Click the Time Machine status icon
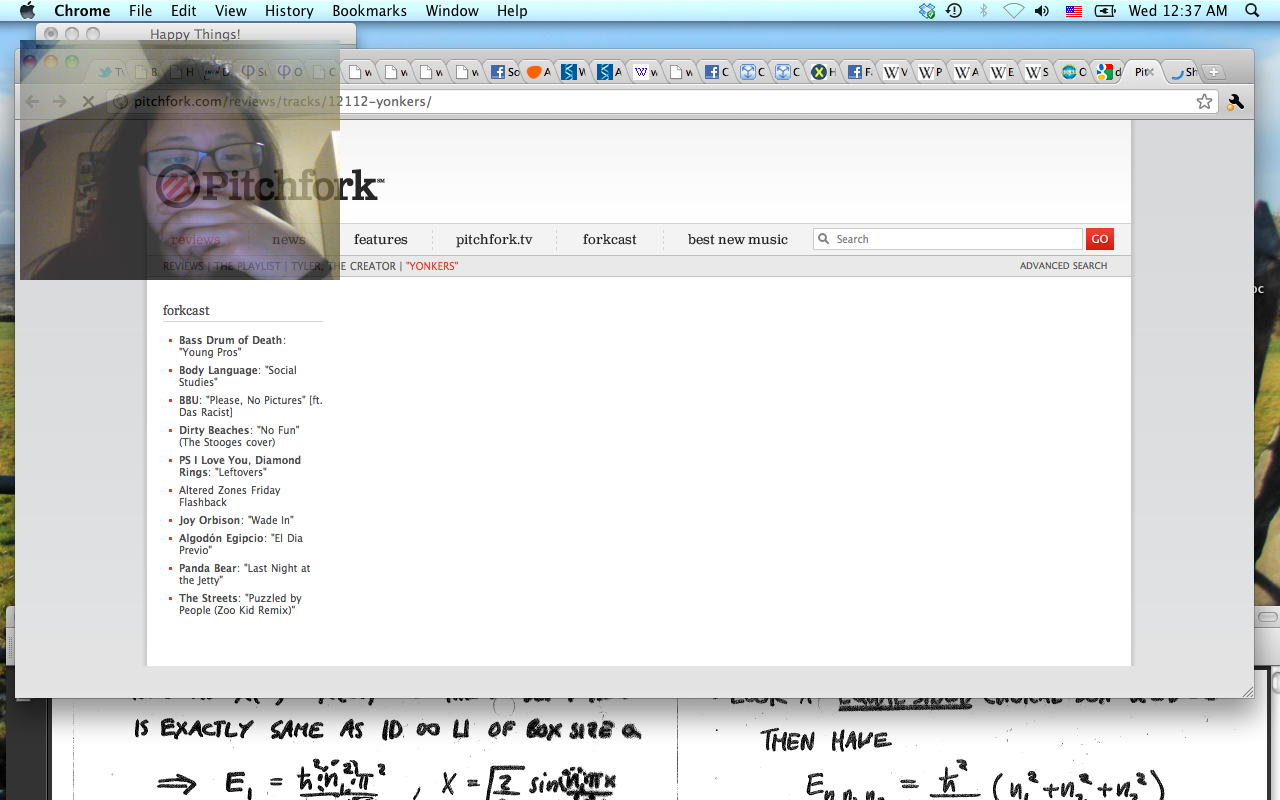This screenshot has width=1280, height=800. [954, 11]
